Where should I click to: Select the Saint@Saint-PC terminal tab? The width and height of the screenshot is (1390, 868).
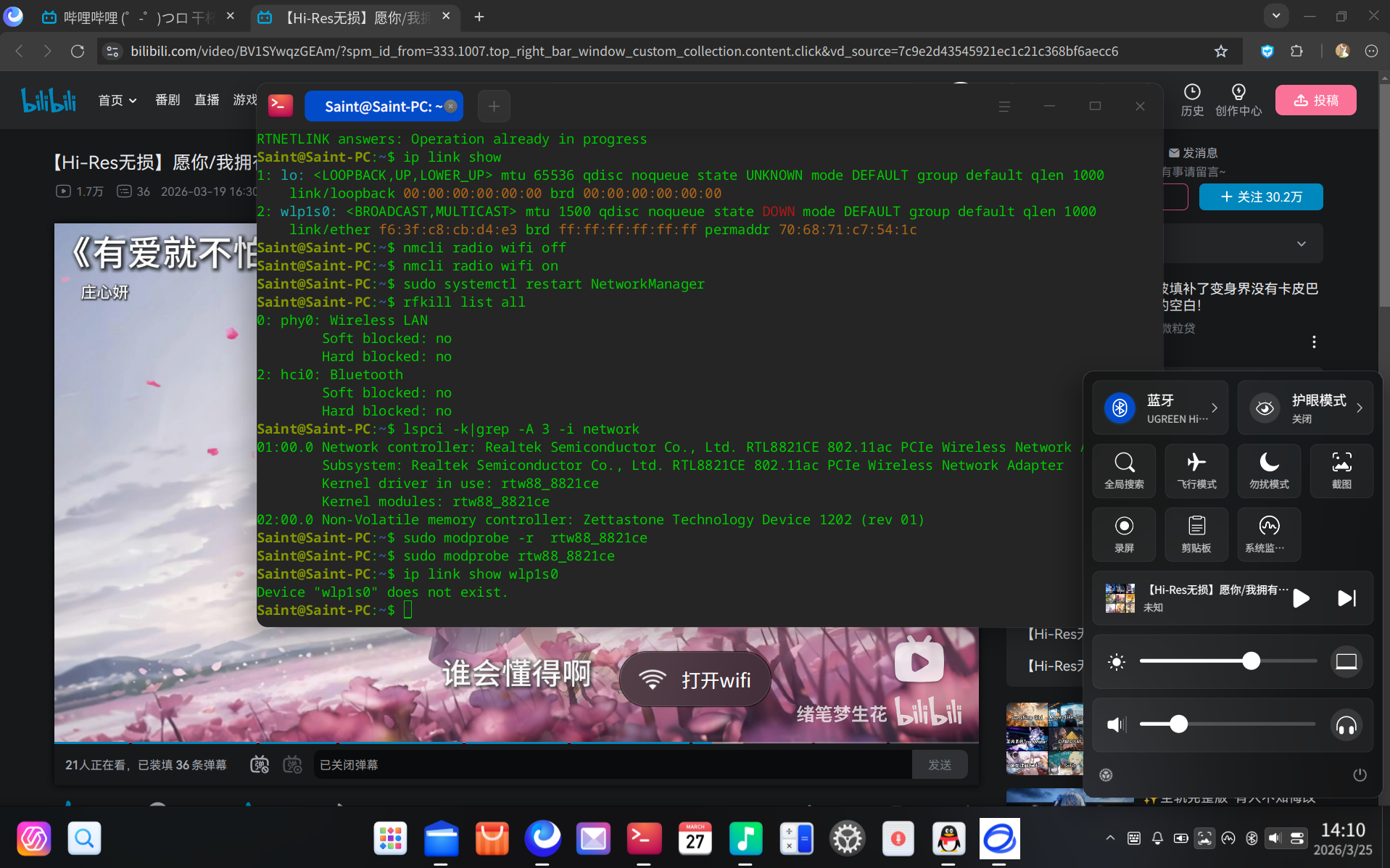click(x=379, y=106)
